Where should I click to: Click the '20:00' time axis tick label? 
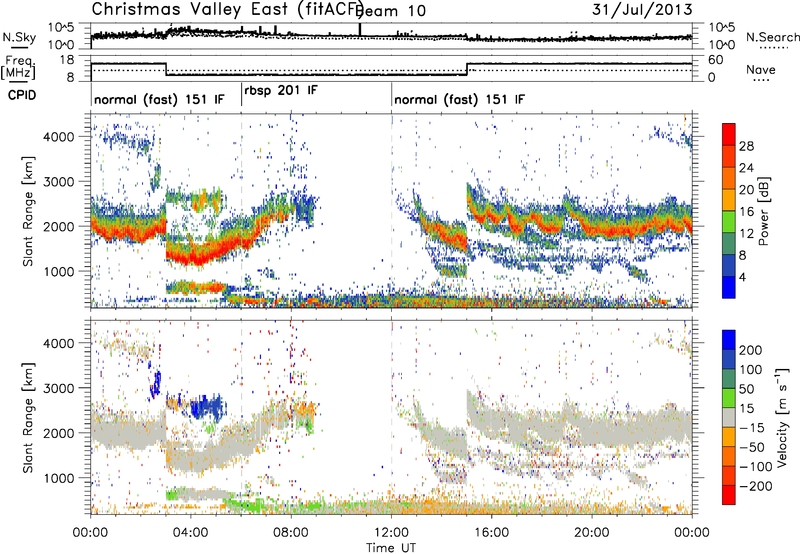(592, 533)
